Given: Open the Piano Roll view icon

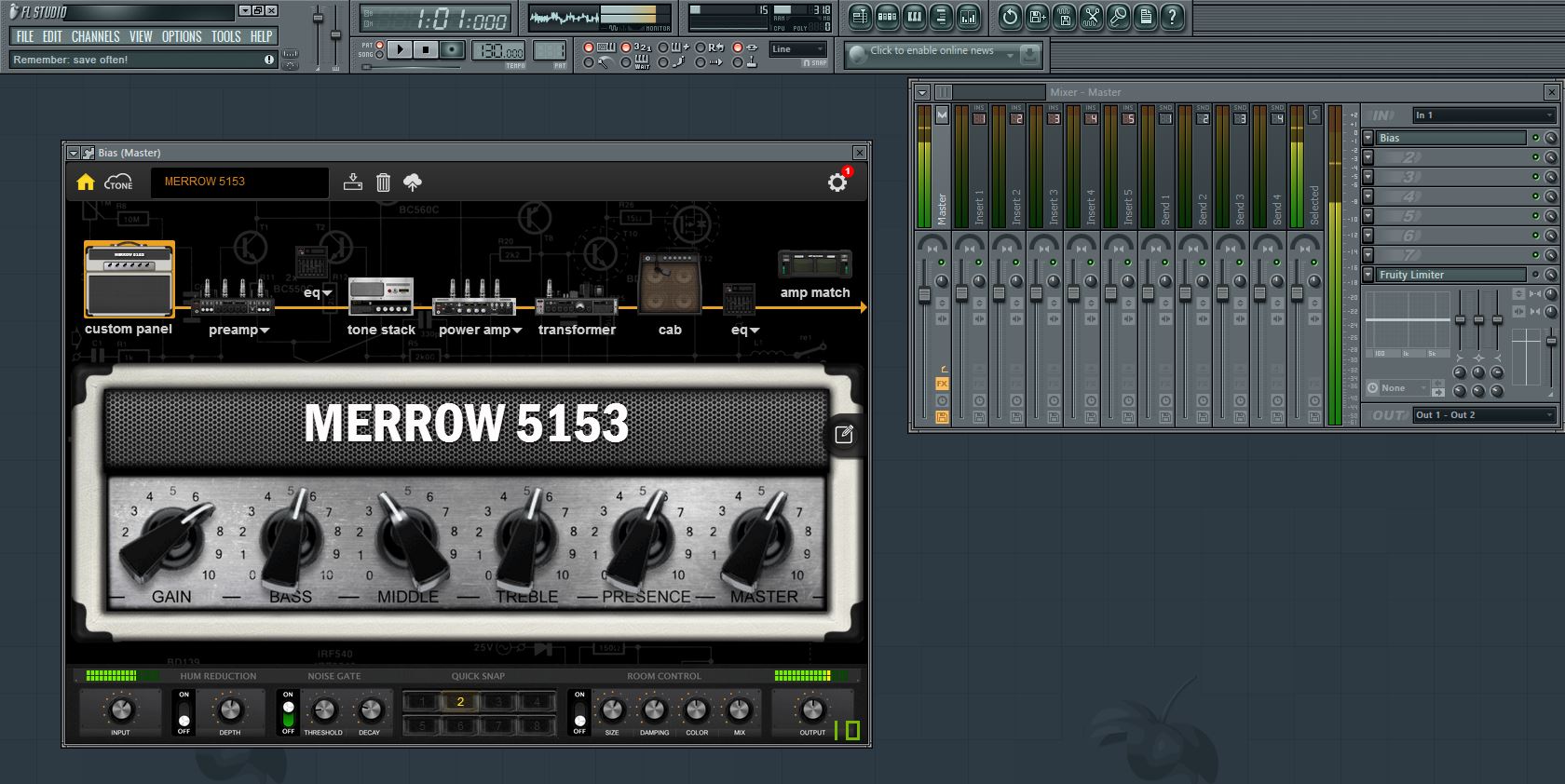Looking at the screenshot, I should point(914,16).
